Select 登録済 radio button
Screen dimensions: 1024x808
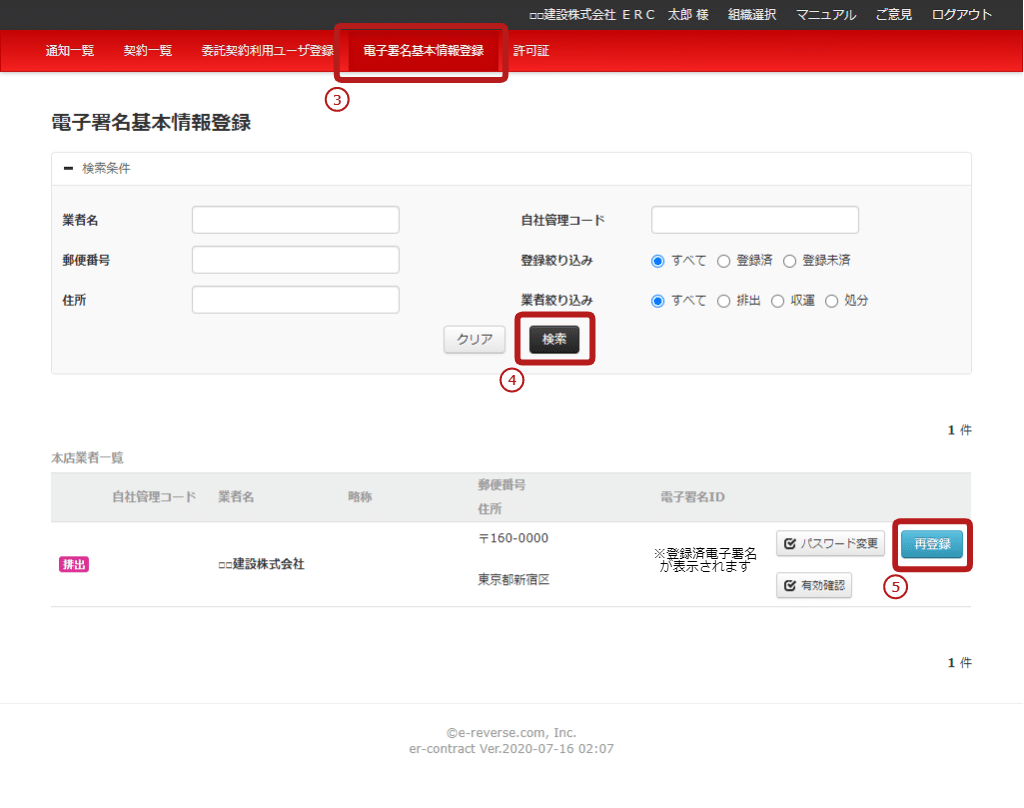pyautogui.click(x=724, y=261)
